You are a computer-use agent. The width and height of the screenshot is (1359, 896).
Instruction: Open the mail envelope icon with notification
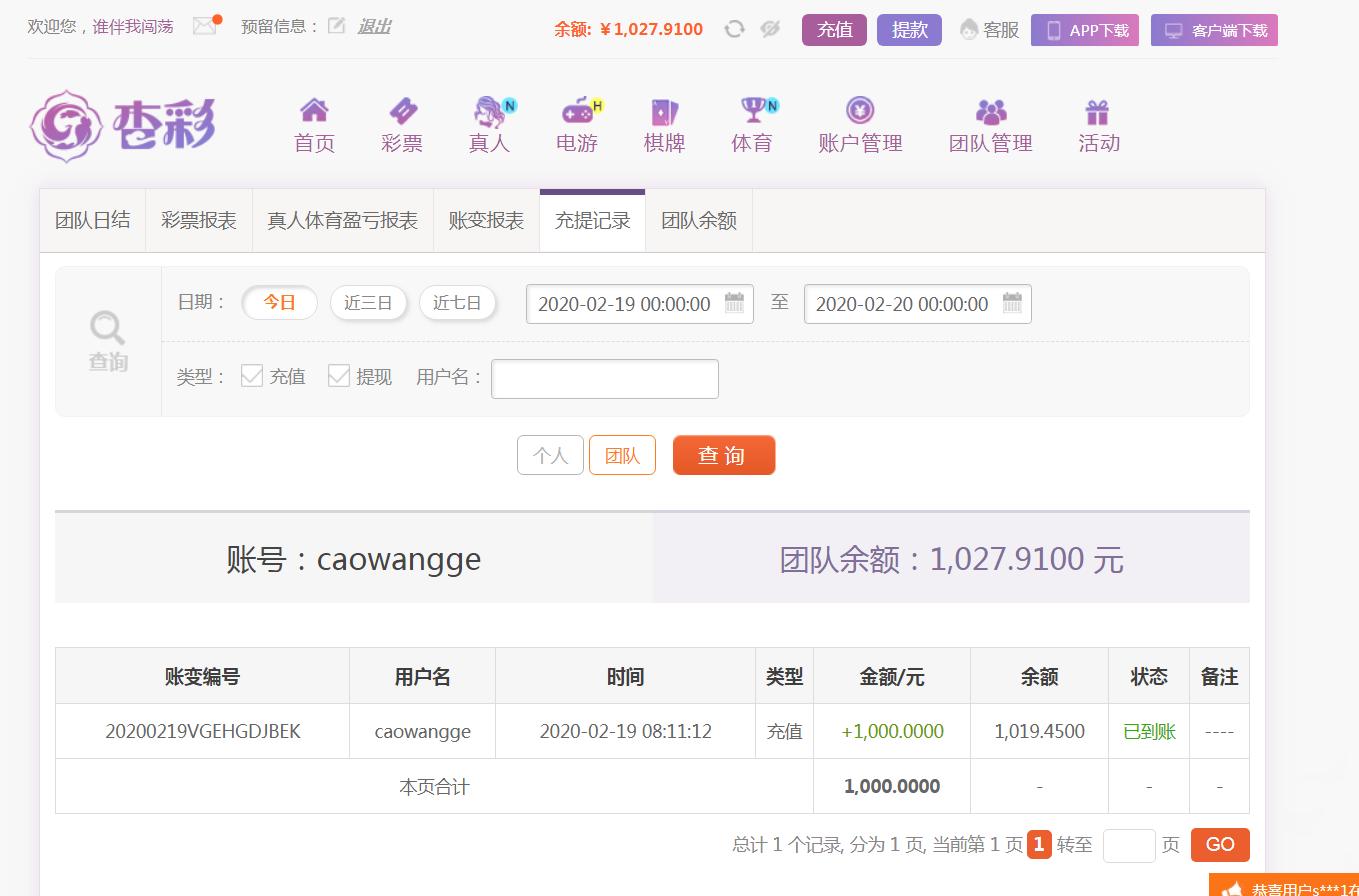tap(206, 26)
